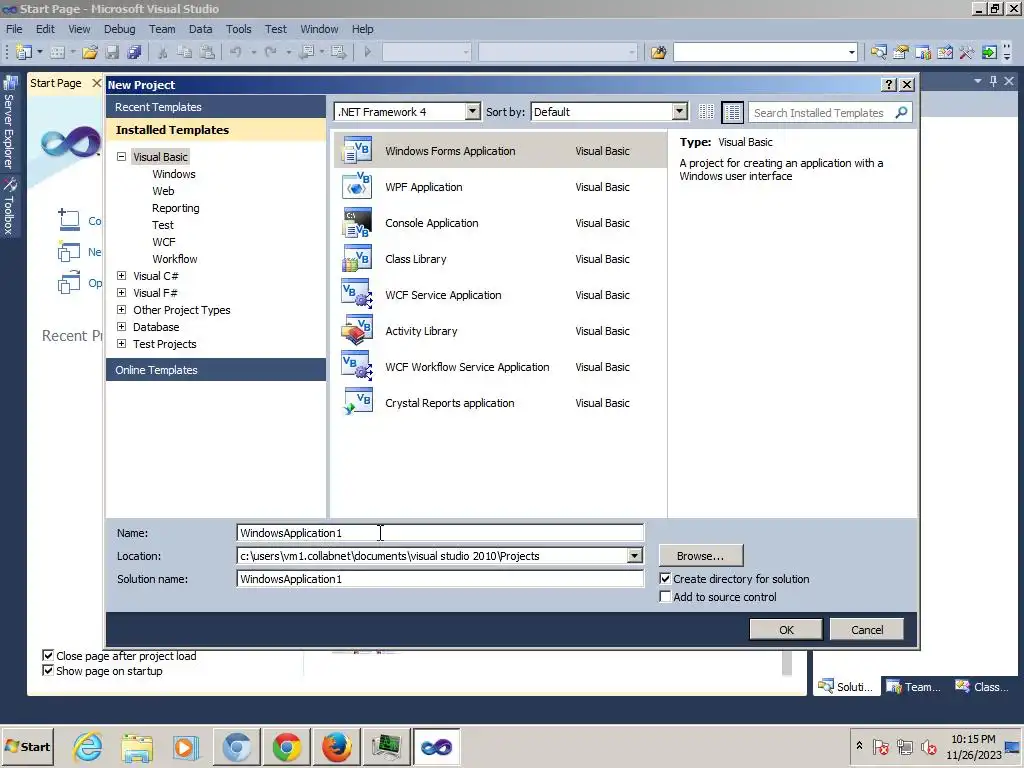Select the Recent Templates section
Viewport: 1024px width, 768px height.
216,107
